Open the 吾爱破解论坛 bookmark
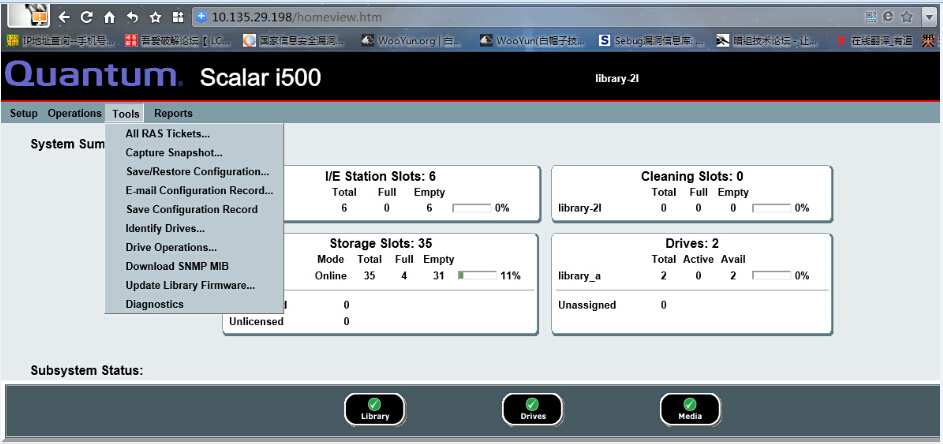 [x=175, y=41]
